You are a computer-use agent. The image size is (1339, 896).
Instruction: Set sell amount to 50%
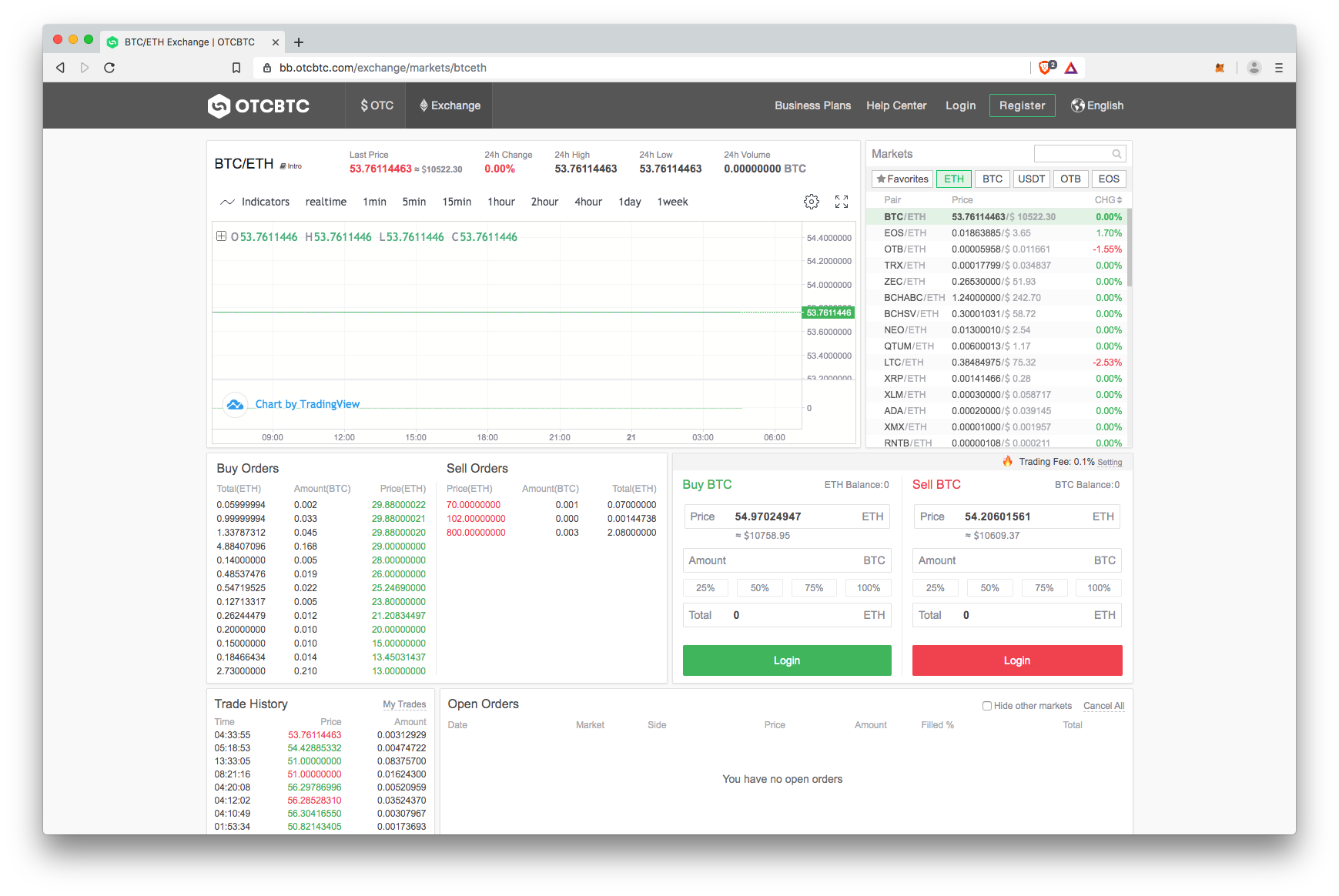pos(989,588)
